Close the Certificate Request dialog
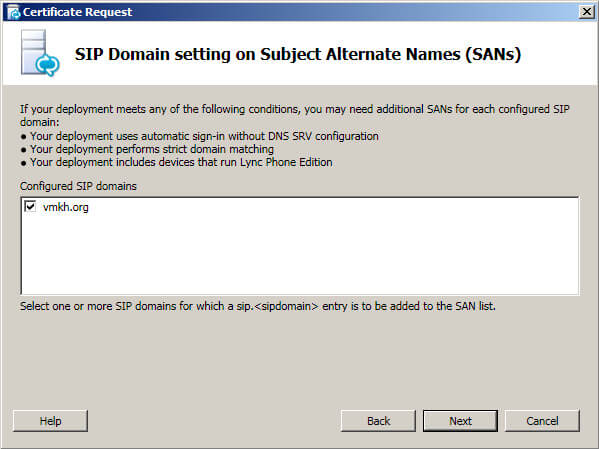The image size is (599, 449). coord(587,12)
